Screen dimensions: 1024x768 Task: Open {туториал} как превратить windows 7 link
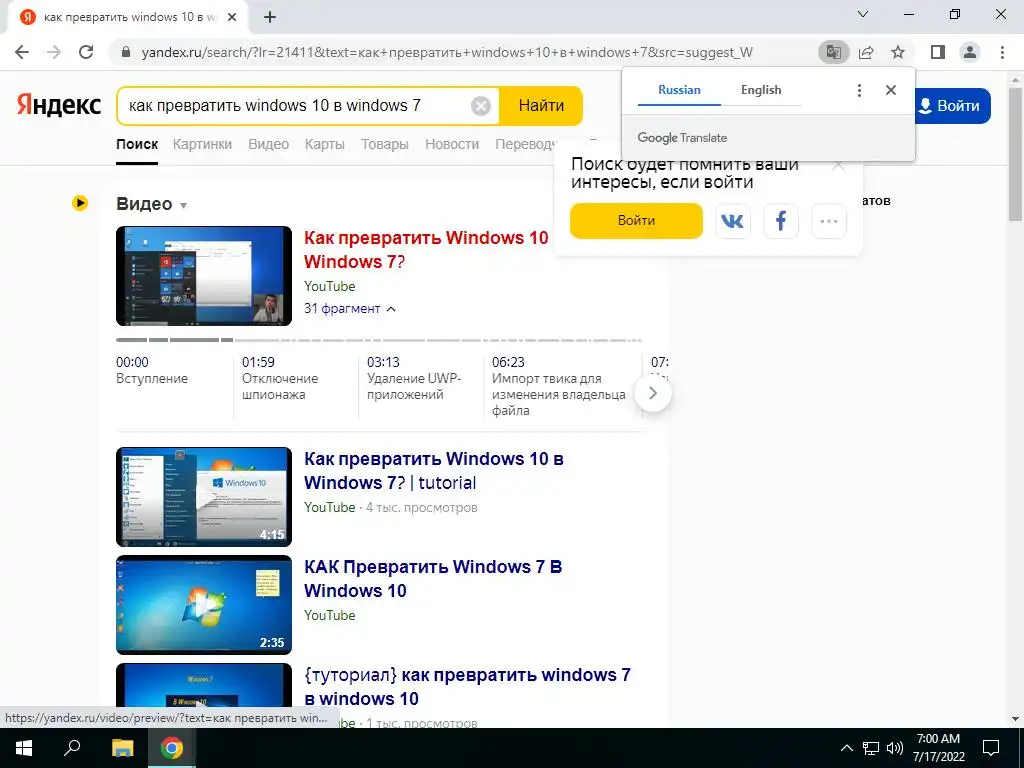468,686
